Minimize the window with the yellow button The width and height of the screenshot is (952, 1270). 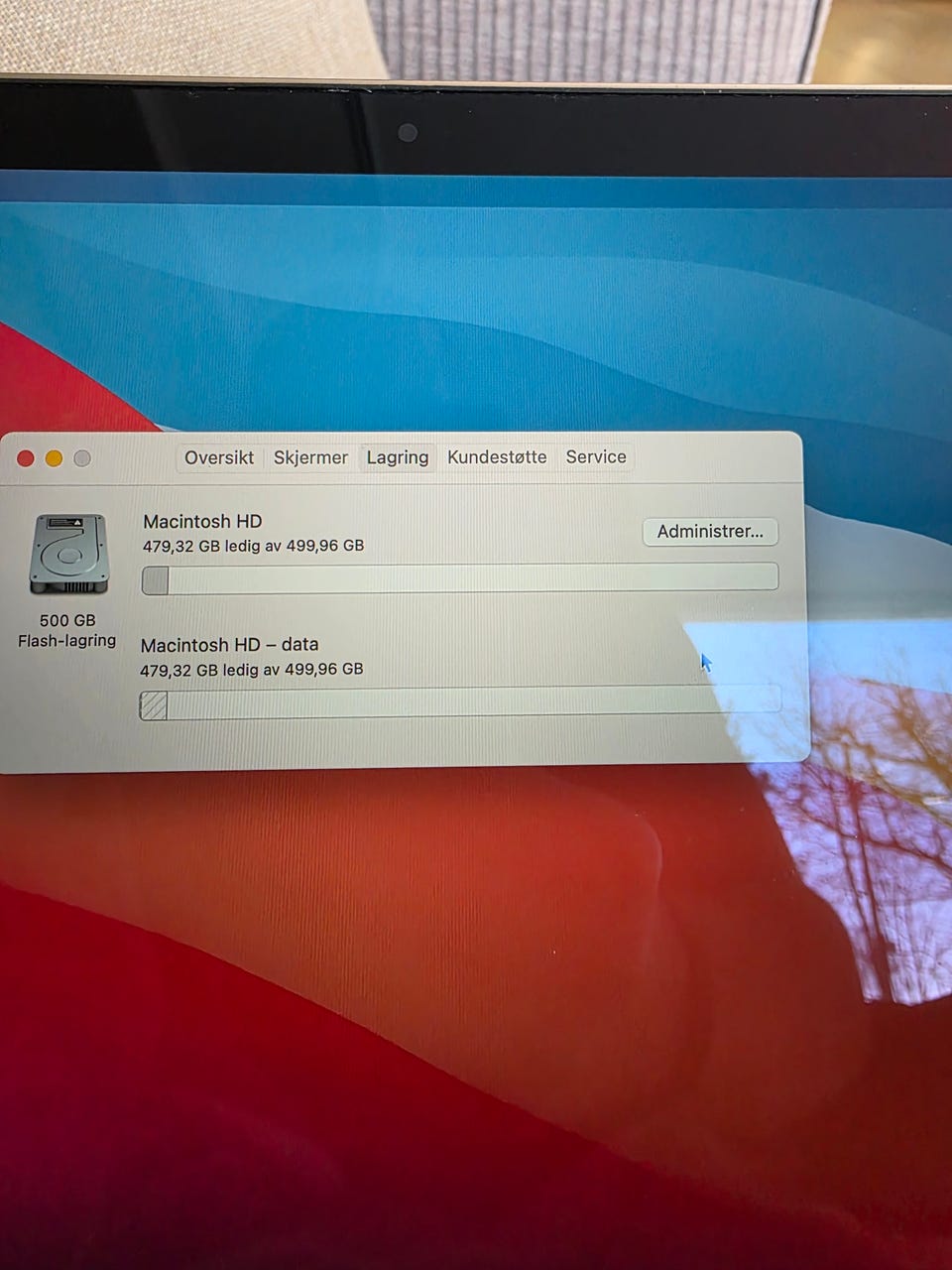point(55,457)
